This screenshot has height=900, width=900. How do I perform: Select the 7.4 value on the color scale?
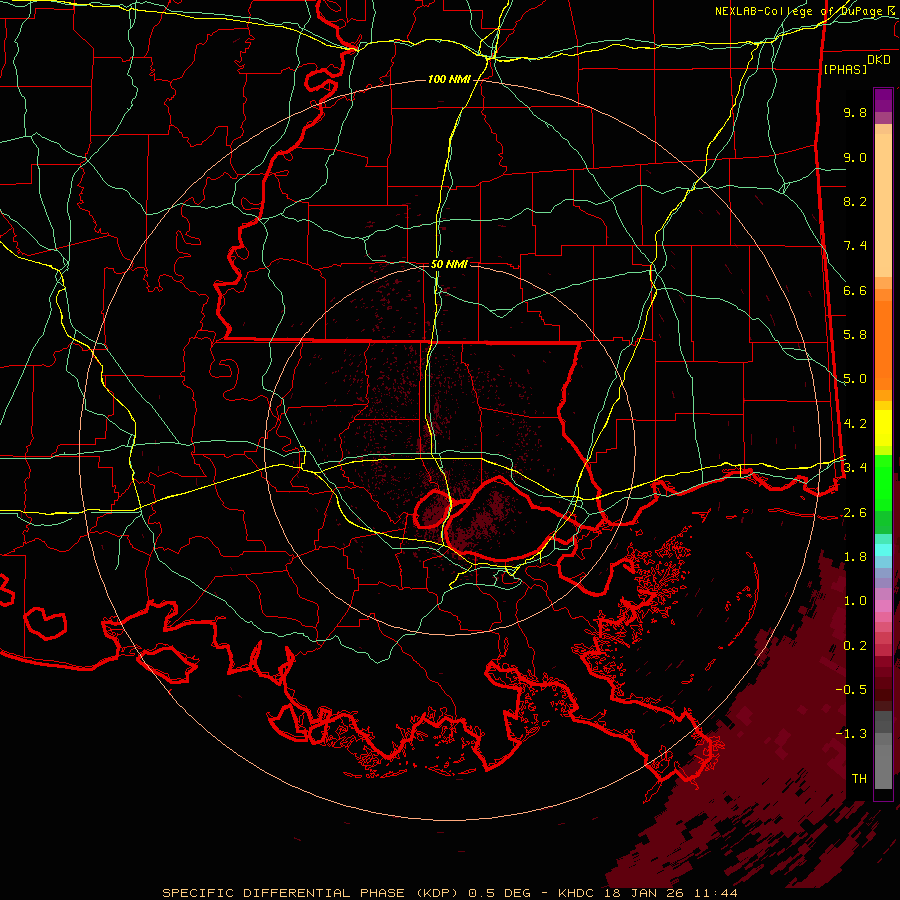(855, 246)
